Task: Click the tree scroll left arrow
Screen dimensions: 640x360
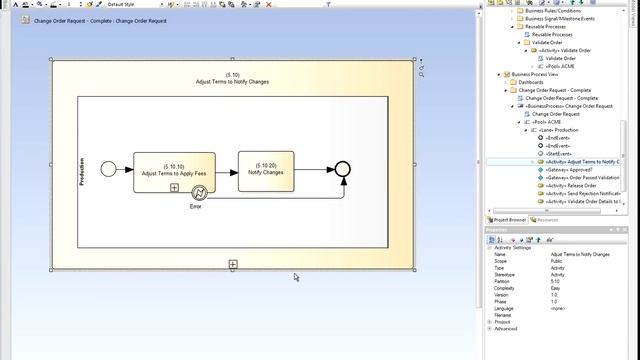Action: 490,211
